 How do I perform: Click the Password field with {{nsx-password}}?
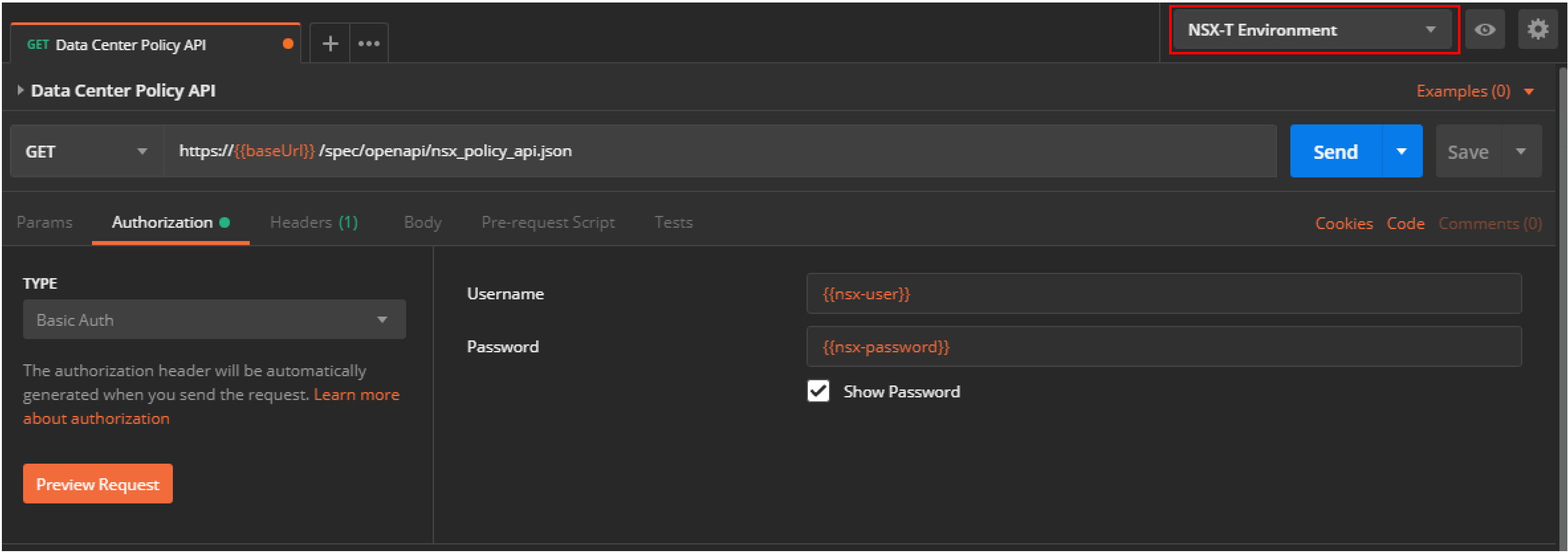coord(1163,347)
